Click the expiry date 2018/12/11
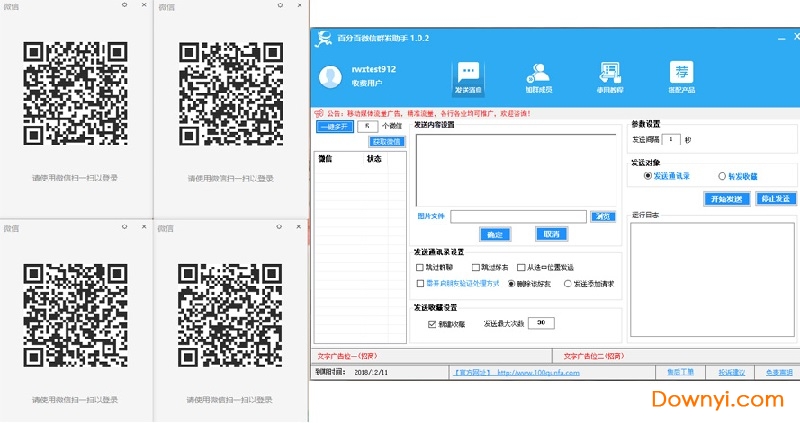 click(x=371, y=372)
